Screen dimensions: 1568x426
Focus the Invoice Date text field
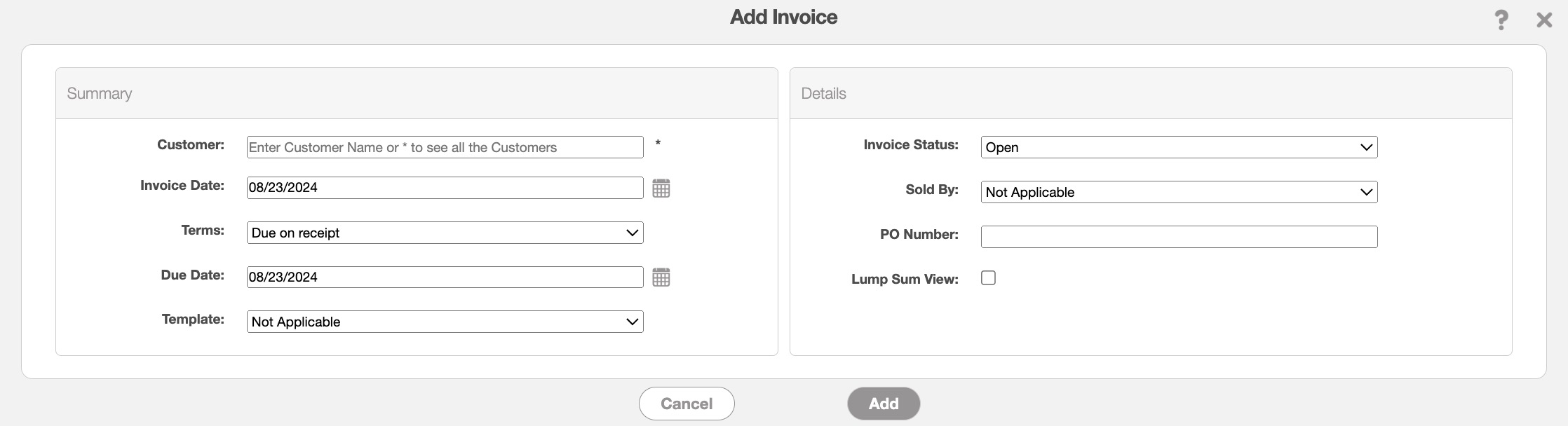[445, 188]
